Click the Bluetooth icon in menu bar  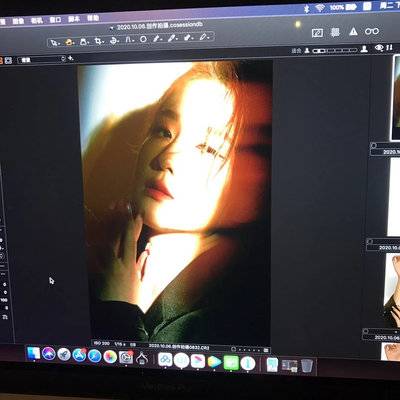tap(307, 9)
